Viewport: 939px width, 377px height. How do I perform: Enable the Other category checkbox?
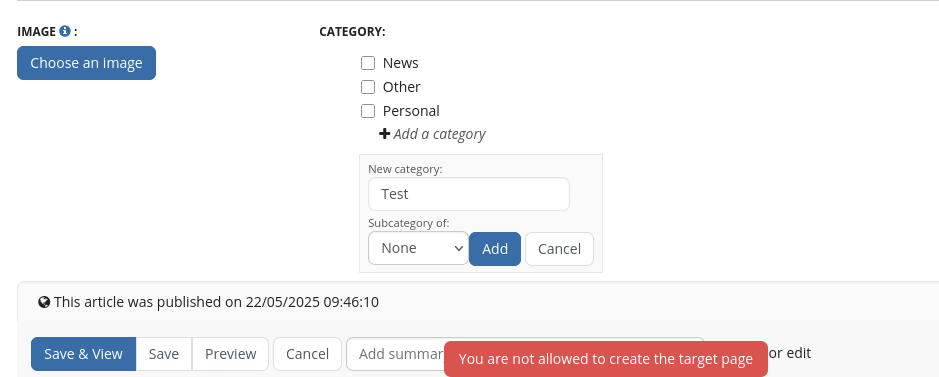click(x=368, y=87)
